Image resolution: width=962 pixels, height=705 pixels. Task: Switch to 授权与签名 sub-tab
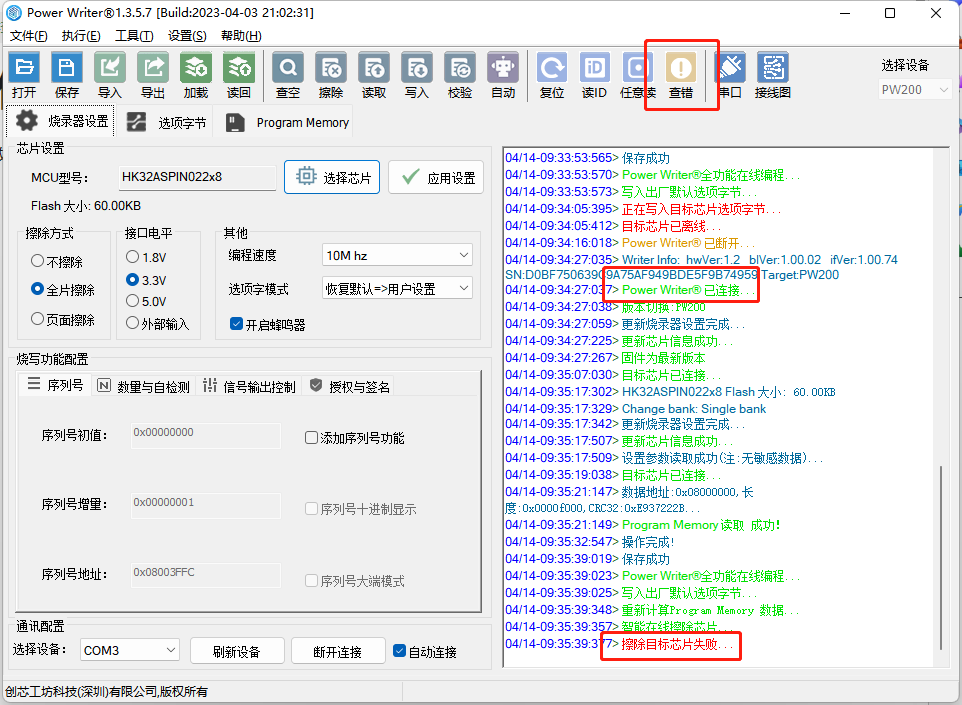(x=350, y=386)
